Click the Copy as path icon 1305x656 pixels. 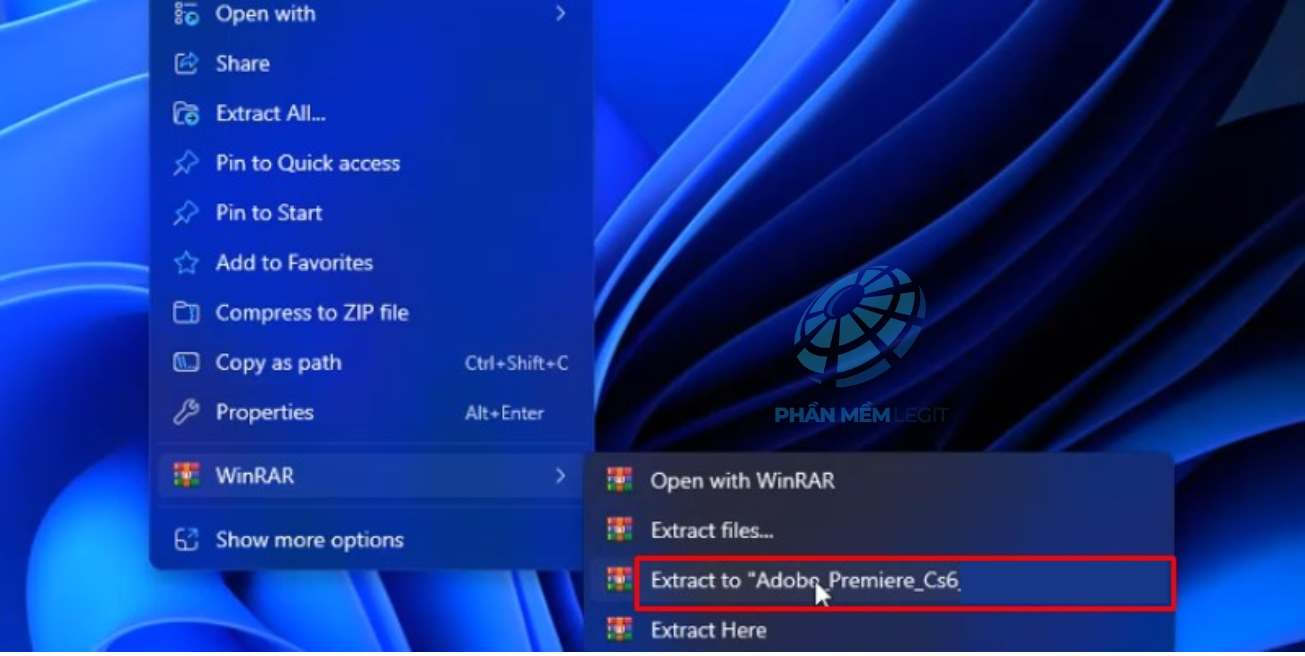click(x=186, y=363)
